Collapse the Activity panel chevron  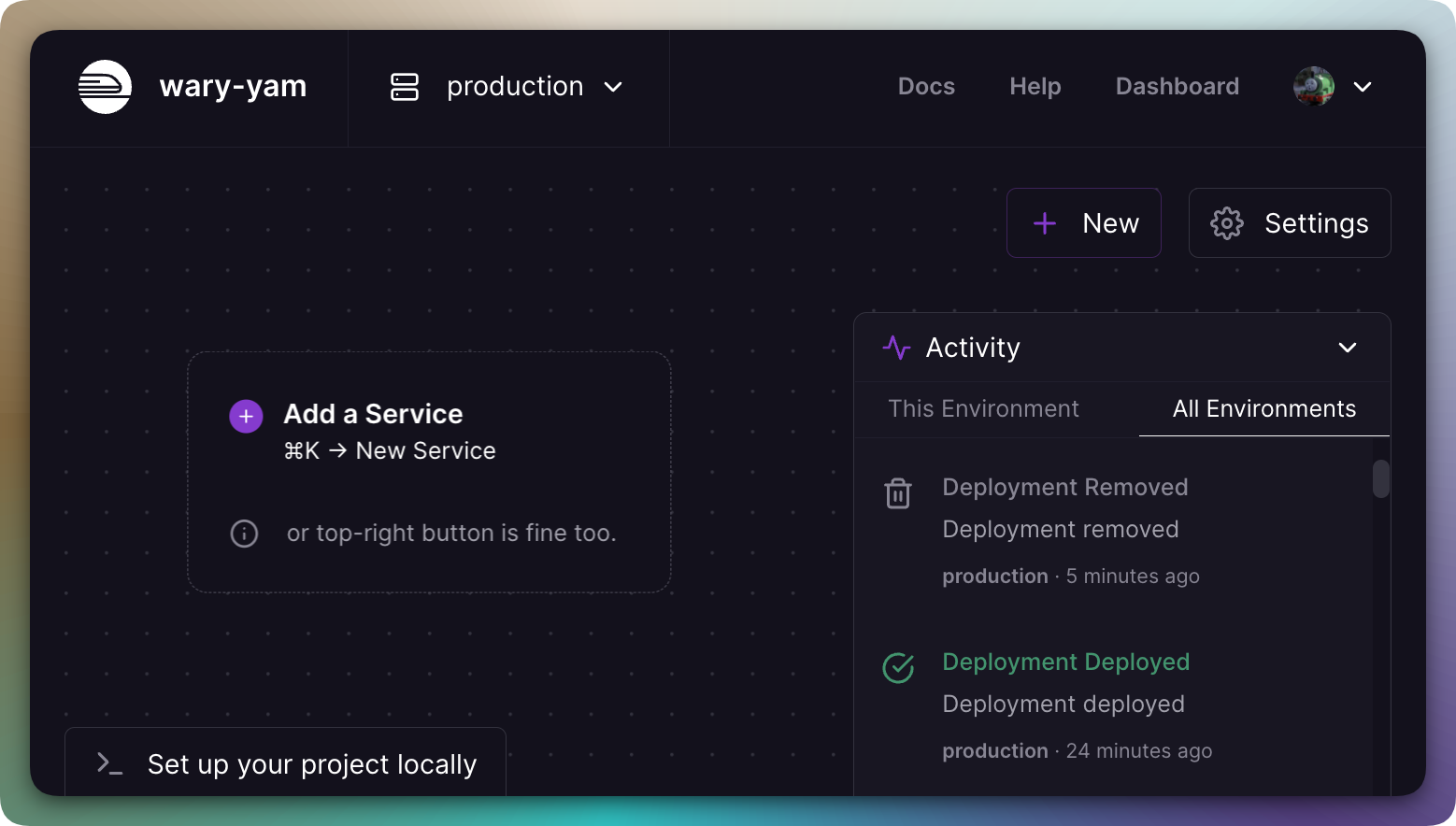[x=1347, y=348]
